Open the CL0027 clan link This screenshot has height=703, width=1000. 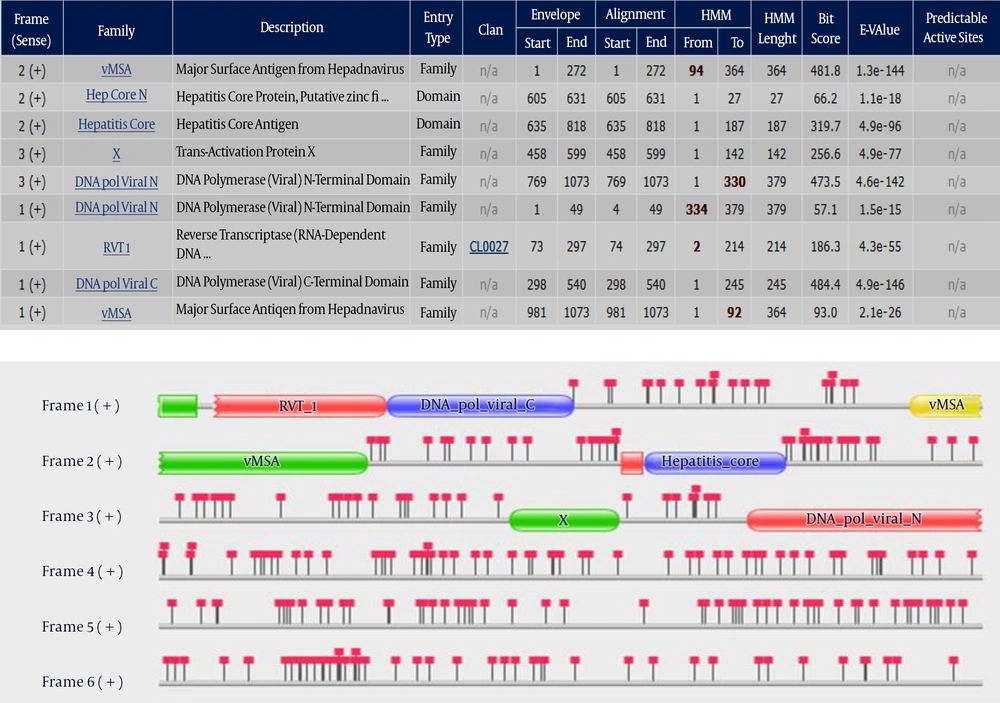coord(489,247)
